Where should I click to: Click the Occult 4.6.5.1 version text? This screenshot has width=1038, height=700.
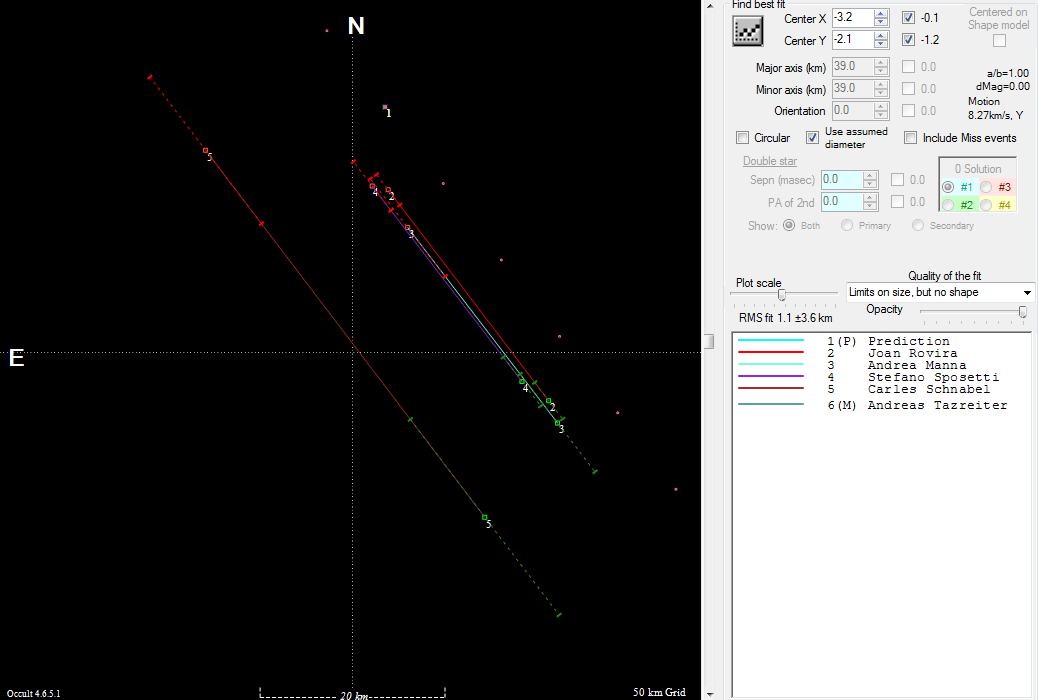point(34,693)
